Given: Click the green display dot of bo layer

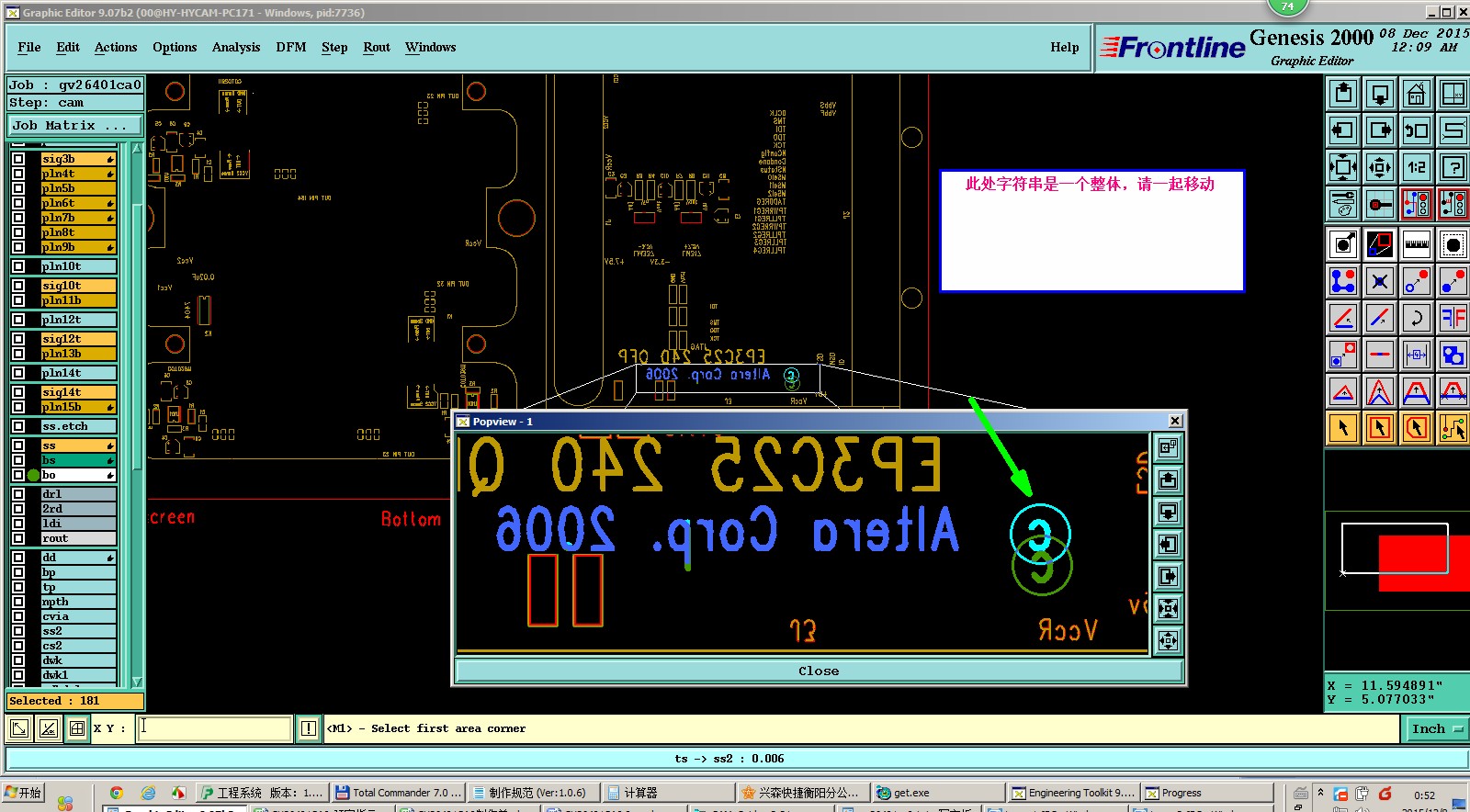Looking at the screenshot, I should tap(34, 475).
